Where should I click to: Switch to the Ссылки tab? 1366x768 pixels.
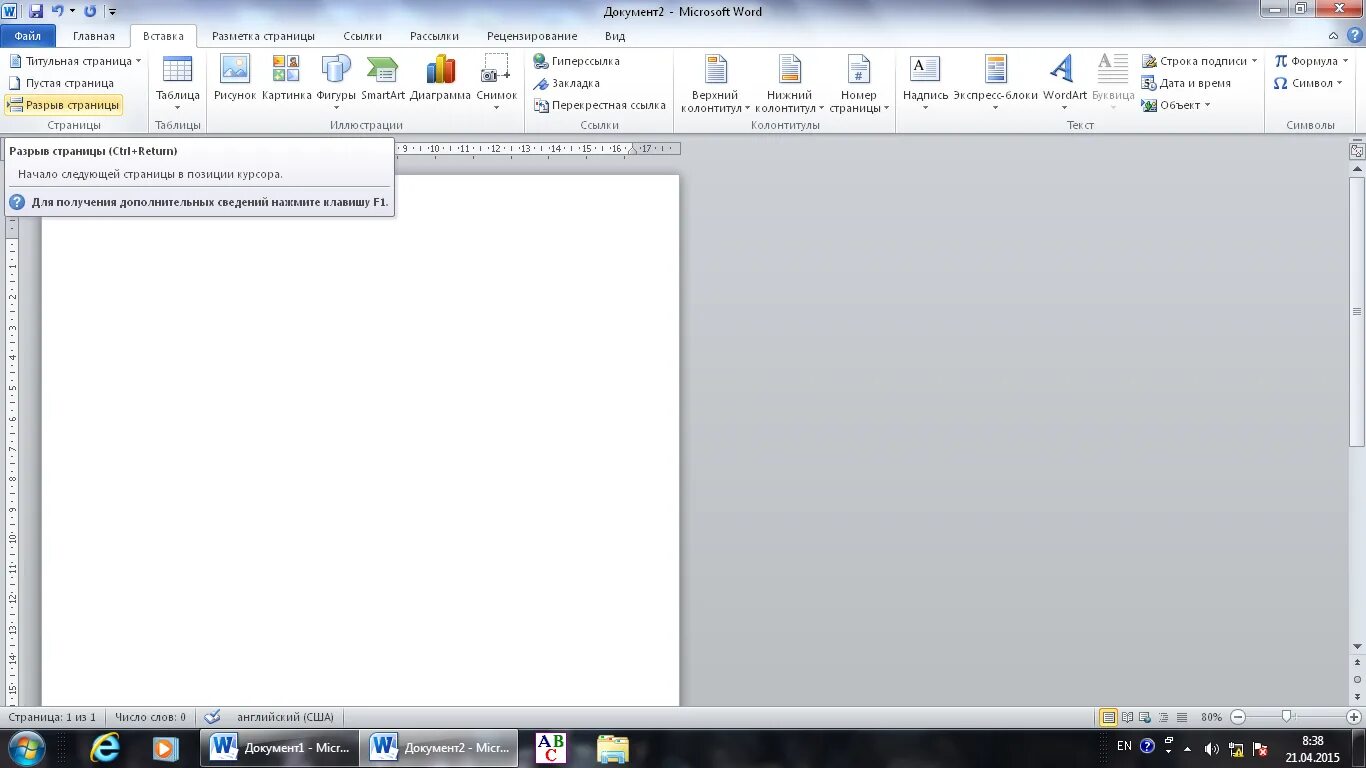coord(363,36)
